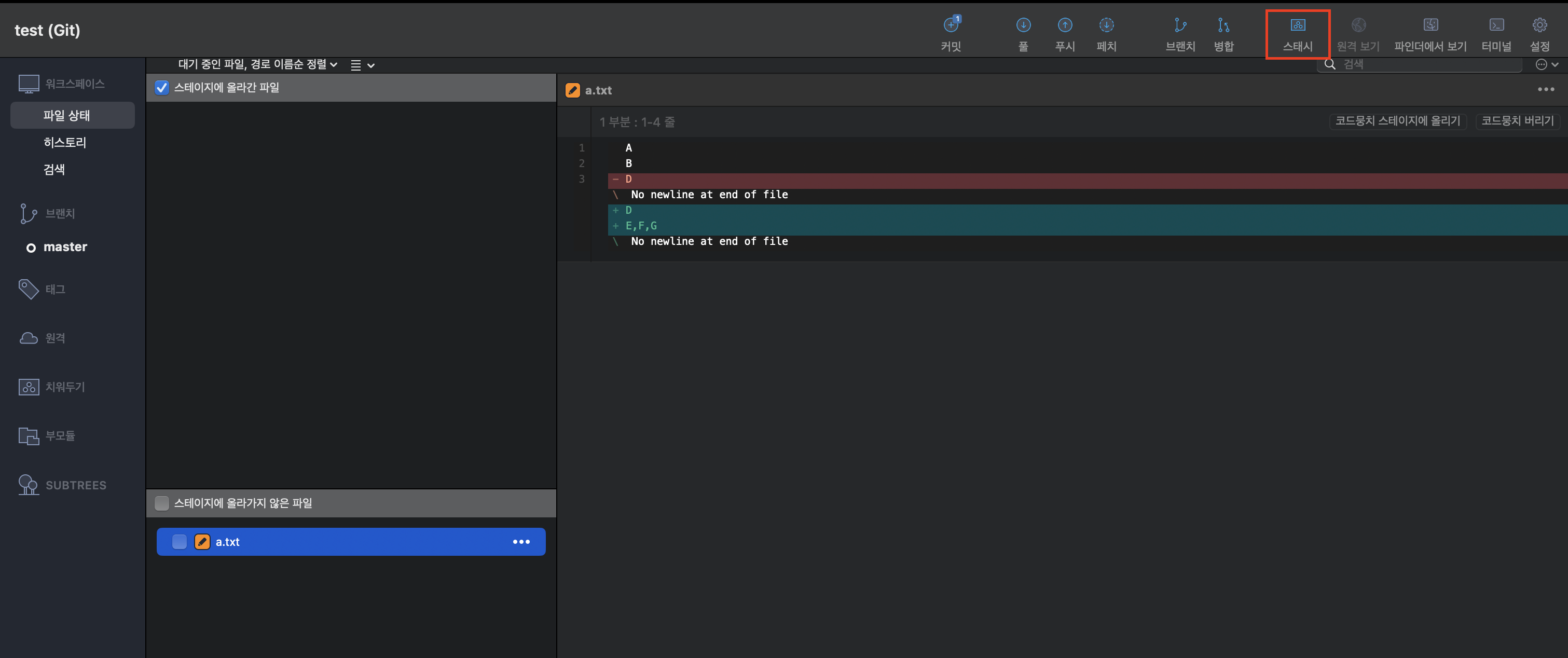Screen dimensions: 1568x658
Task: Toggle the staged files (스테이지에 올라간 파일) checkbox
Action: [161, 88]
